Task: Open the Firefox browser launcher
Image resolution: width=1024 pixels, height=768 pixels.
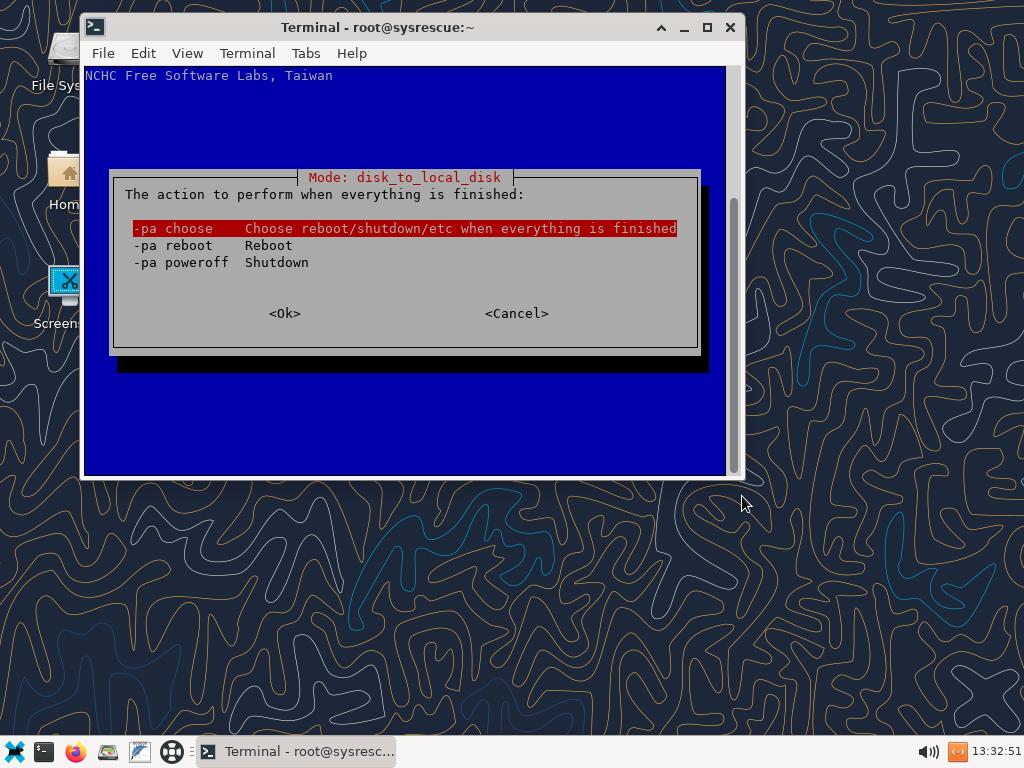Action: 76,751
